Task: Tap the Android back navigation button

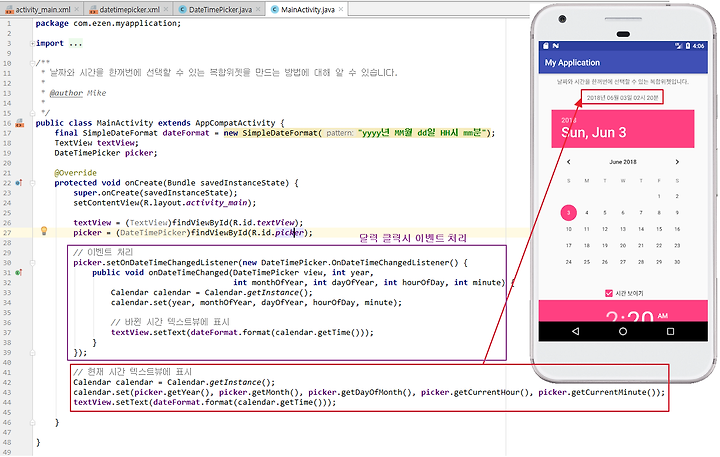Action: tap(575, 331)
